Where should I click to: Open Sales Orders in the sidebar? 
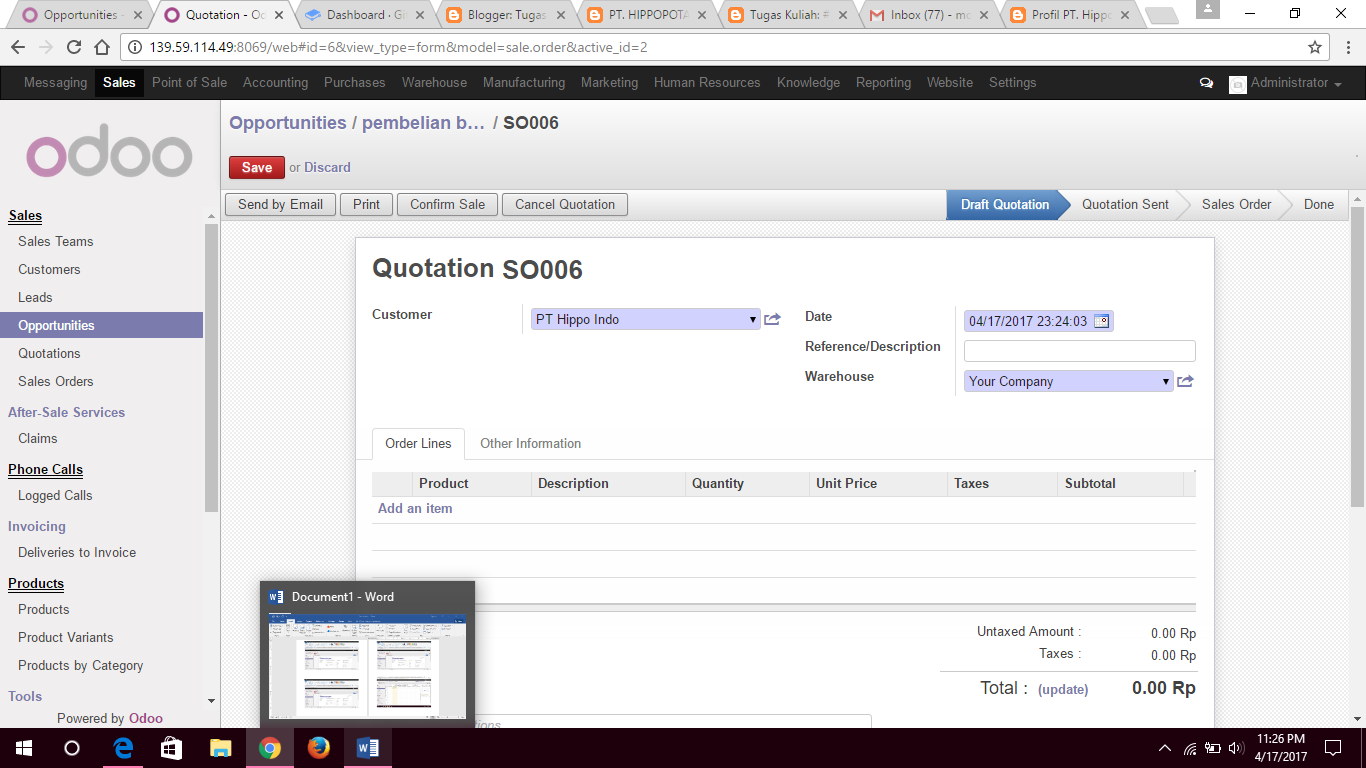(56, 381)
